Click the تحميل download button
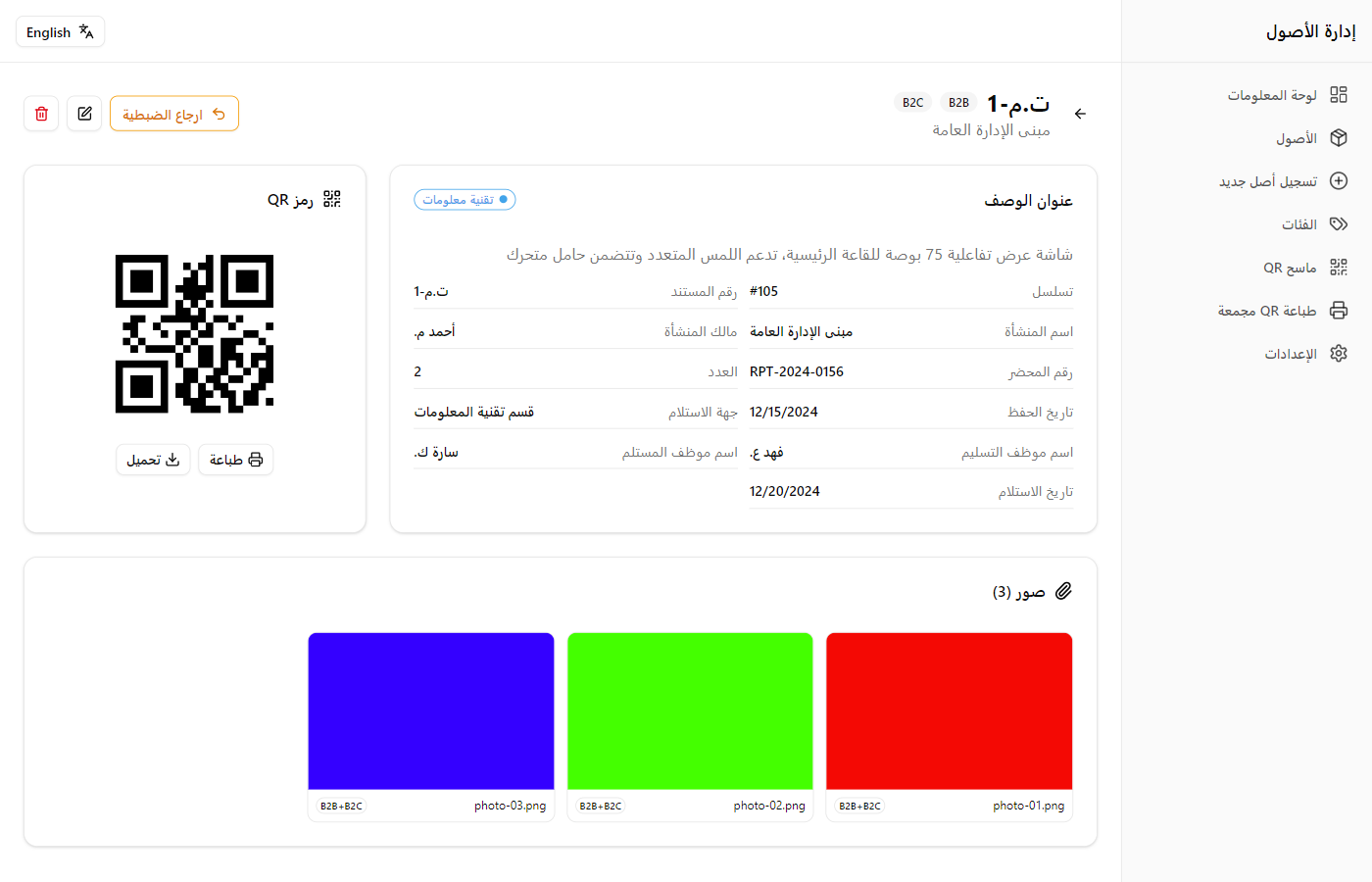 [153, 460]
